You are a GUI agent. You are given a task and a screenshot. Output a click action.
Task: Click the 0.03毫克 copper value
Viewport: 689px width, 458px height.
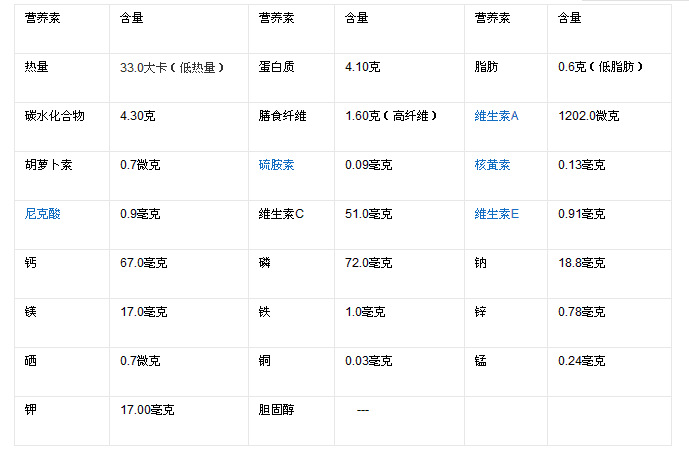(x=368, y=361)
